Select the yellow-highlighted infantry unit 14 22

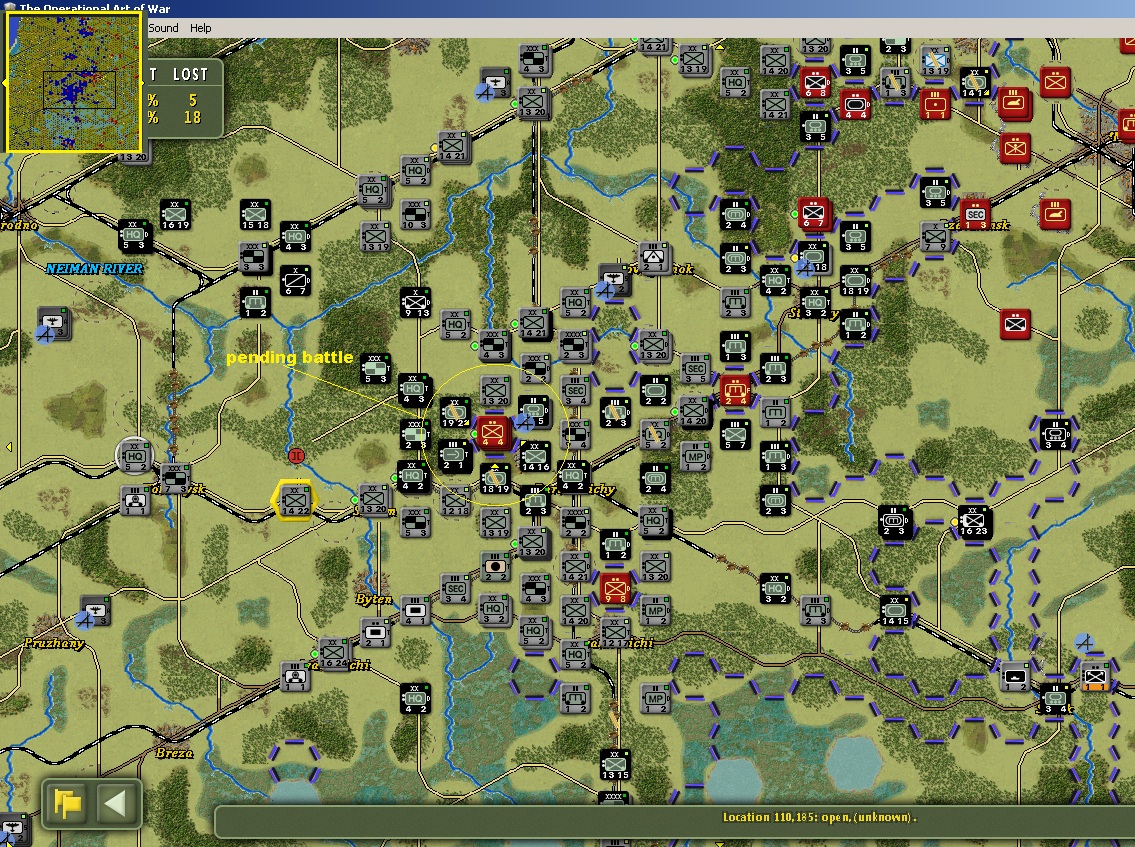coord(295,500)
